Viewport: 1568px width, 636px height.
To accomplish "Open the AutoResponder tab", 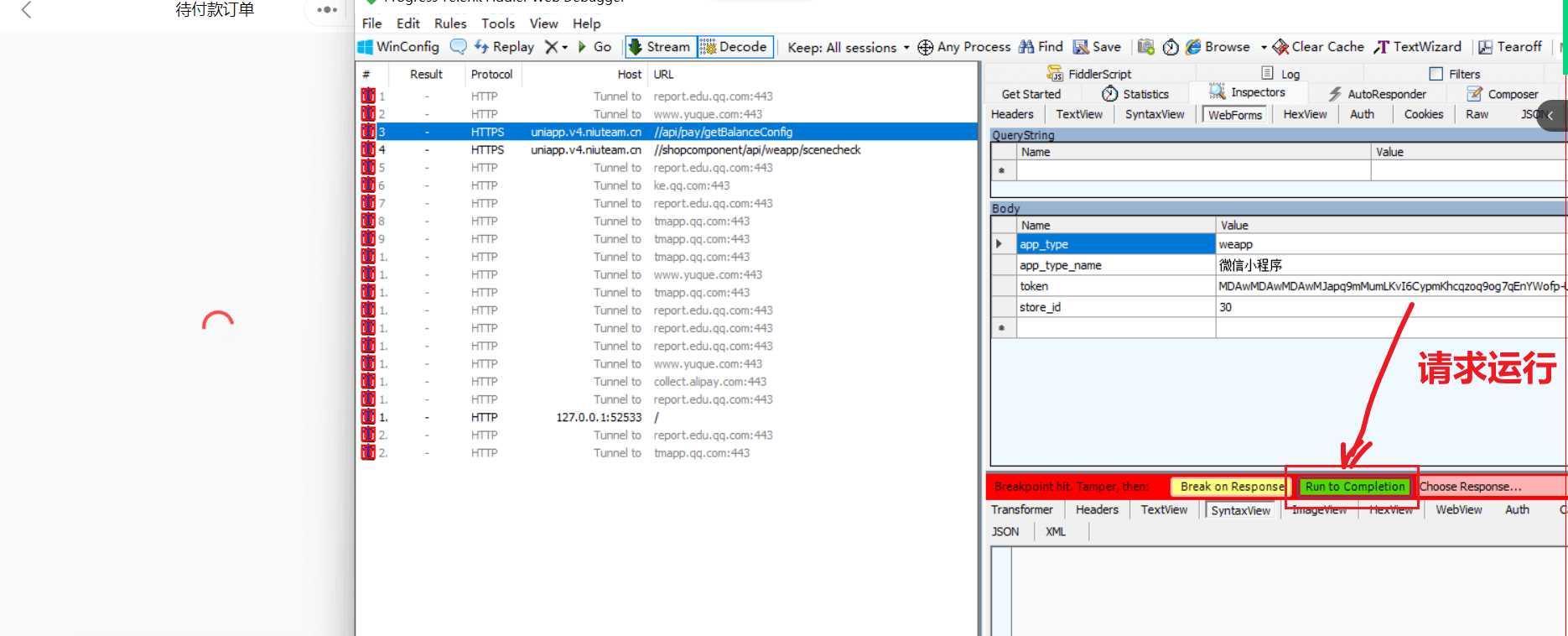I will coord(1377,94).
